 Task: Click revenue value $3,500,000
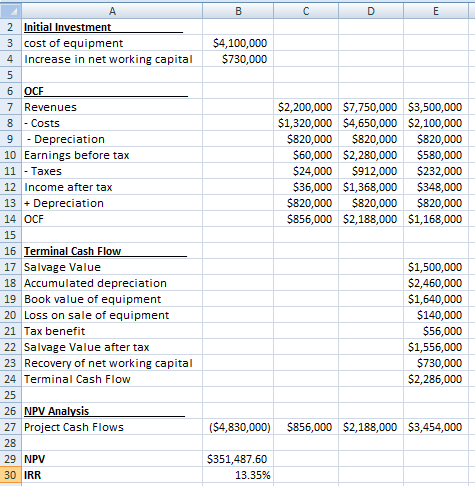(x=435, y=107)
